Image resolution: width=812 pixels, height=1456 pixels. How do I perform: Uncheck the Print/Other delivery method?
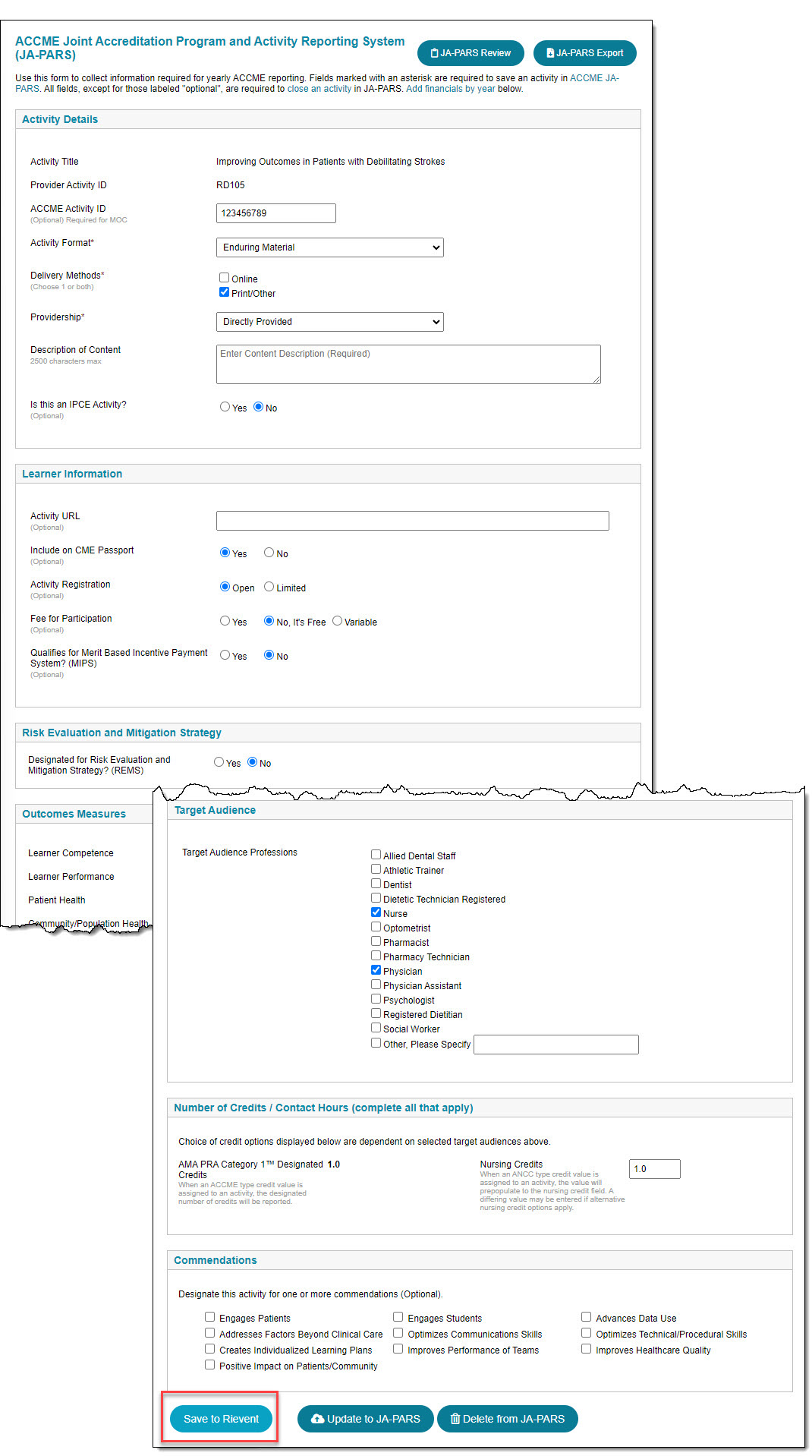(225, 292)
